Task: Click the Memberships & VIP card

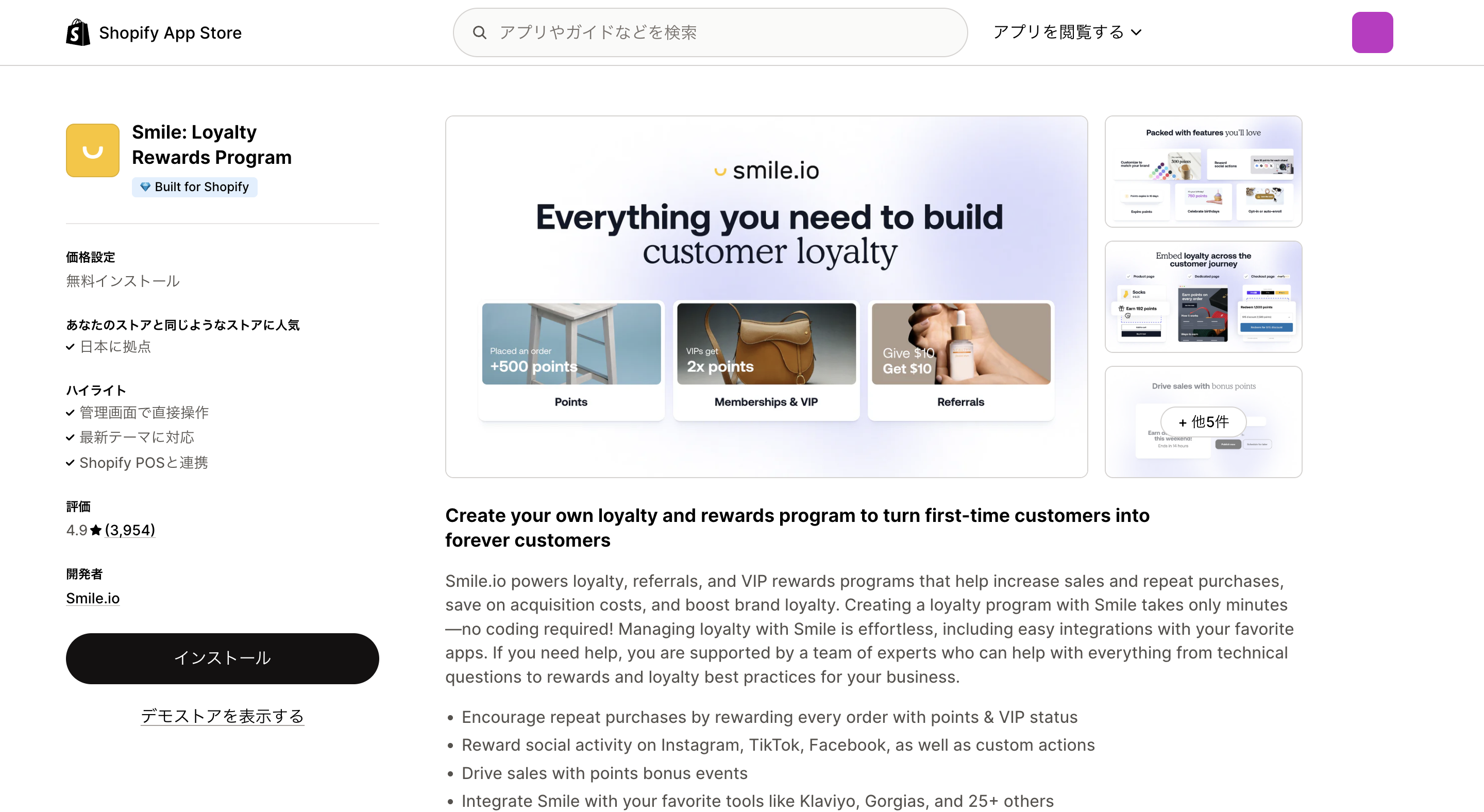Action: click(766, 360)
